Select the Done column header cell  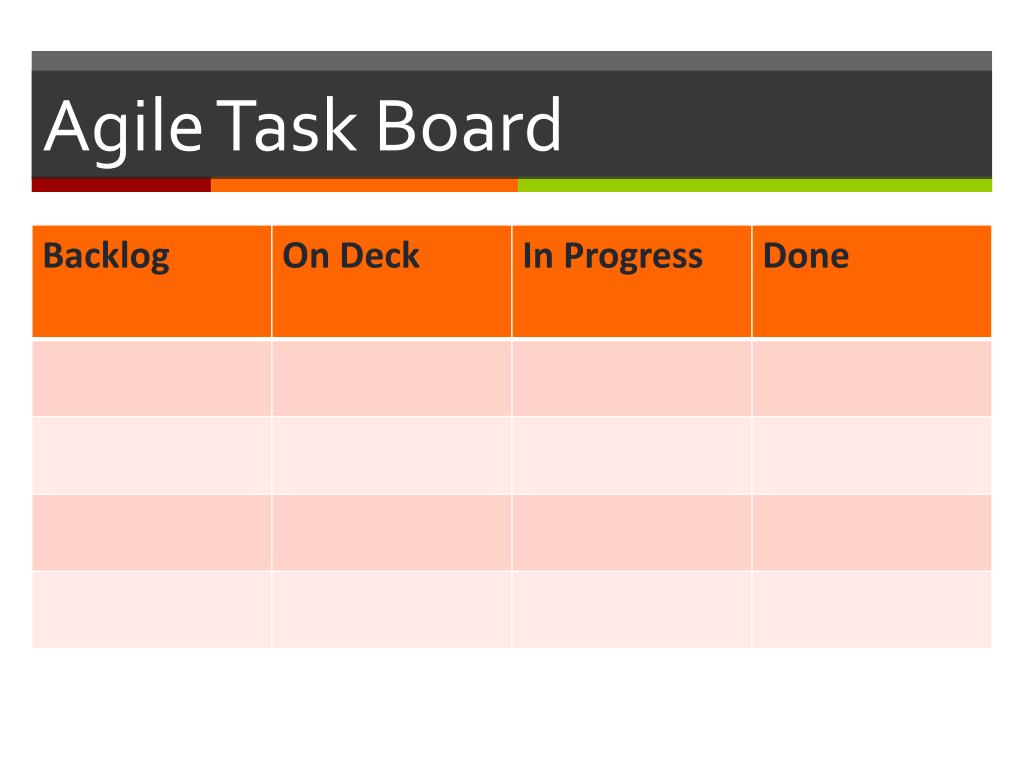[872, 281]
